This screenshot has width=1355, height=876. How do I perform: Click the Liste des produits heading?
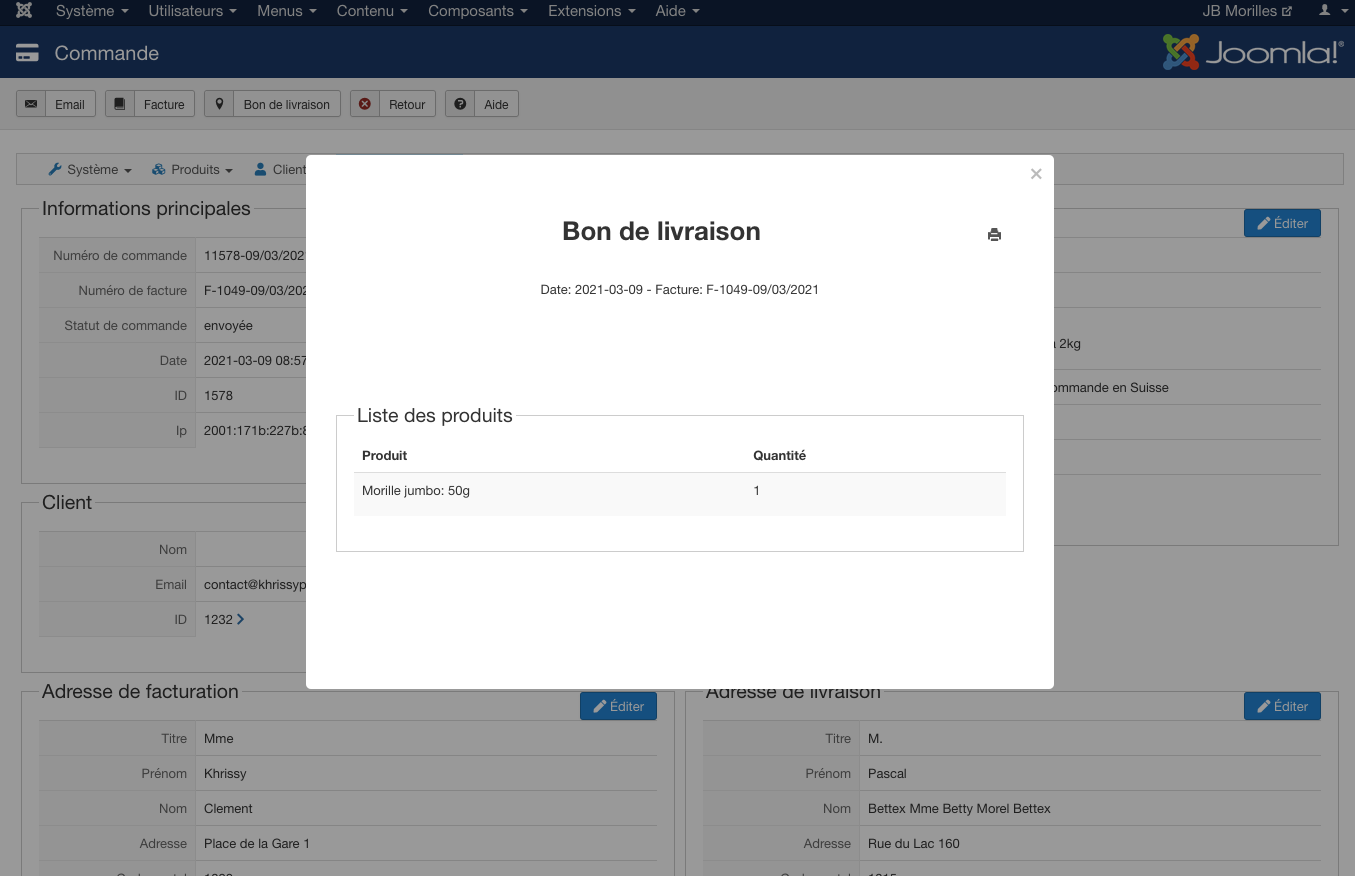435,415
